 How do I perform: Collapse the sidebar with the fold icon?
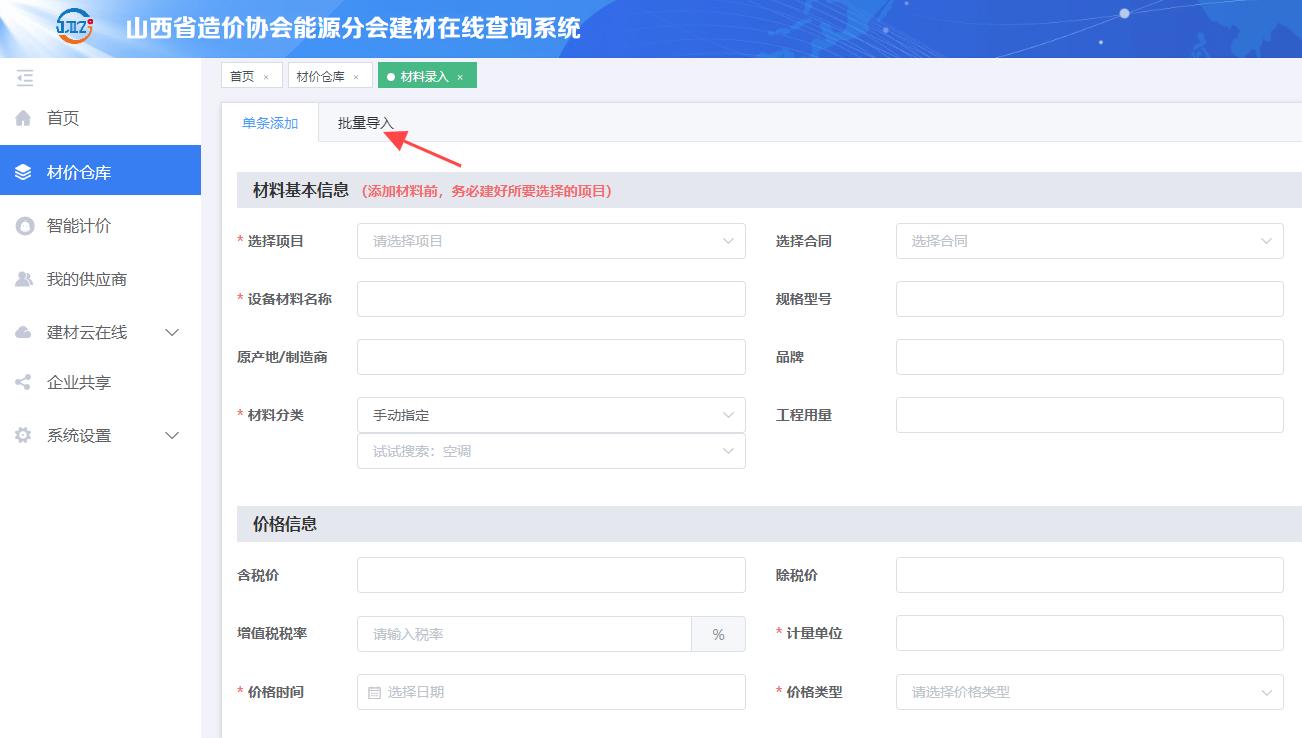pyautogui.click(x=25, y=79)
